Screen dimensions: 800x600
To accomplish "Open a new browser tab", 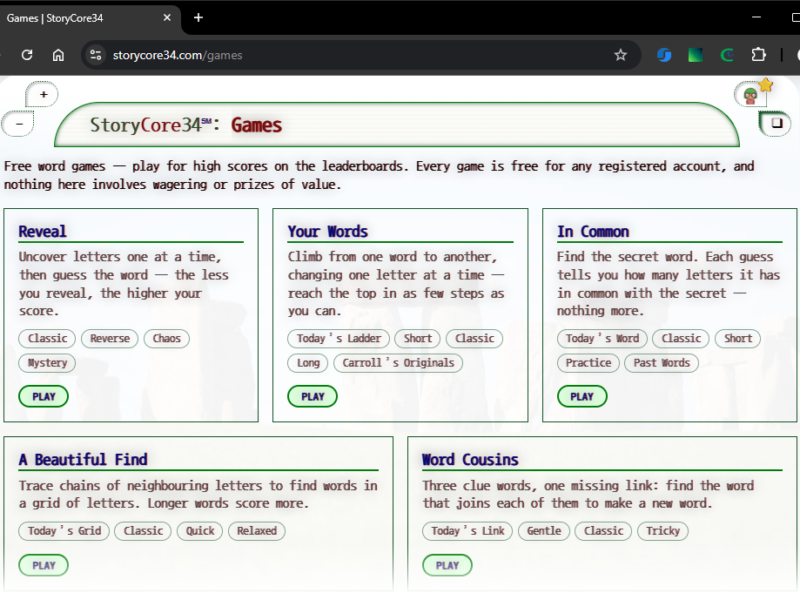I will [x=198, y=18].
